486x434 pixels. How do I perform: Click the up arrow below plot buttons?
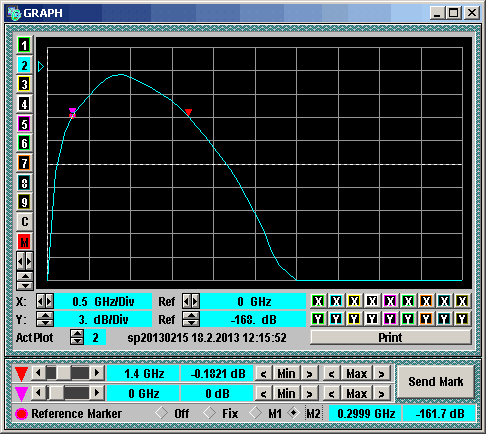(x=25, y=276)
